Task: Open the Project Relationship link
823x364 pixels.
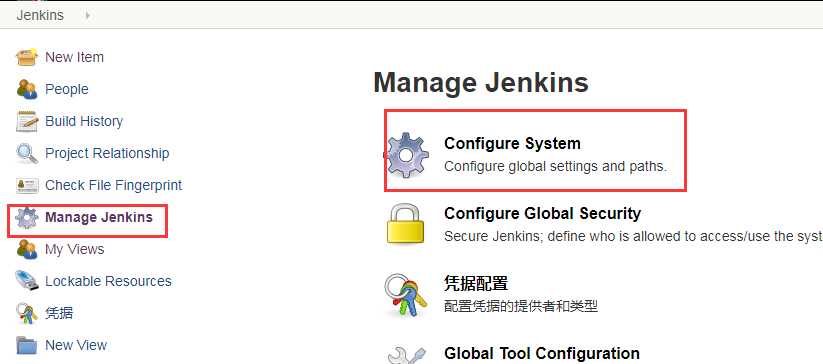Action: click(107, 153)
